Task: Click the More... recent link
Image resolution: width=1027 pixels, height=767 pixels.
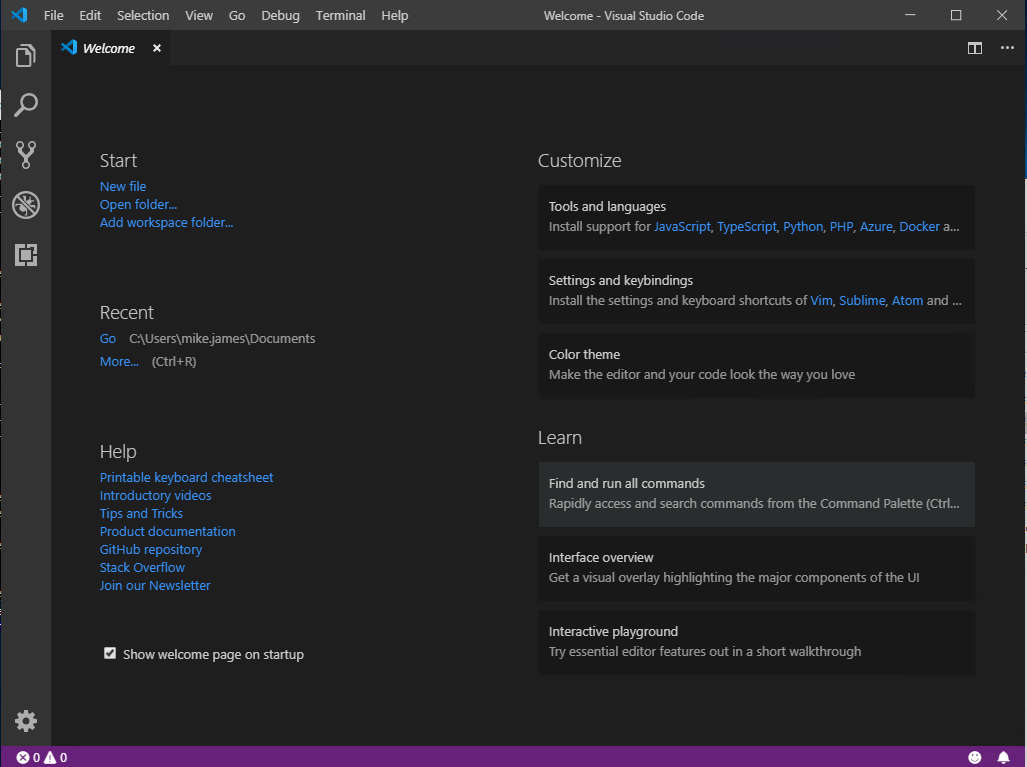Action: coord(119,362)
